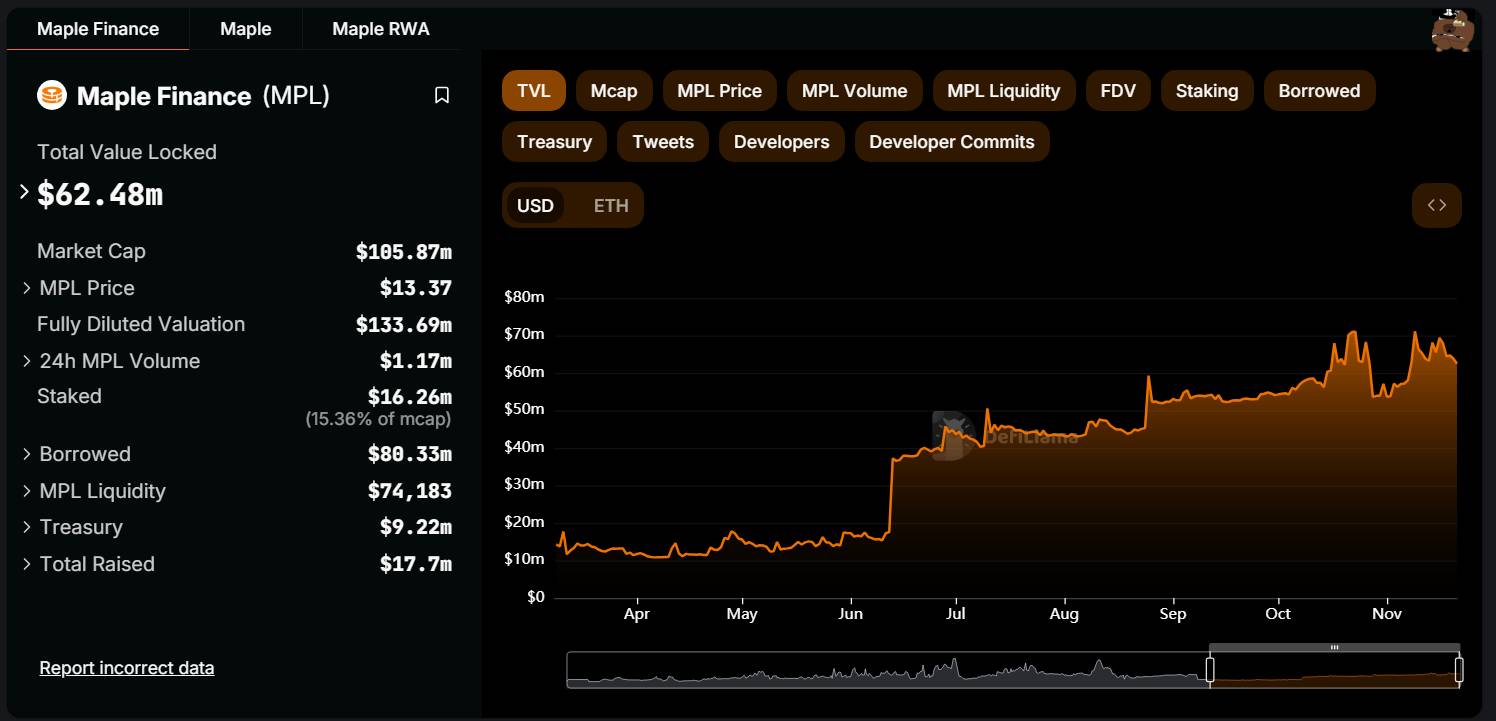This screenshot has height=721, width=1496.
Task: Click the Staked value $16.26m
Action: (x=410, y=397)
